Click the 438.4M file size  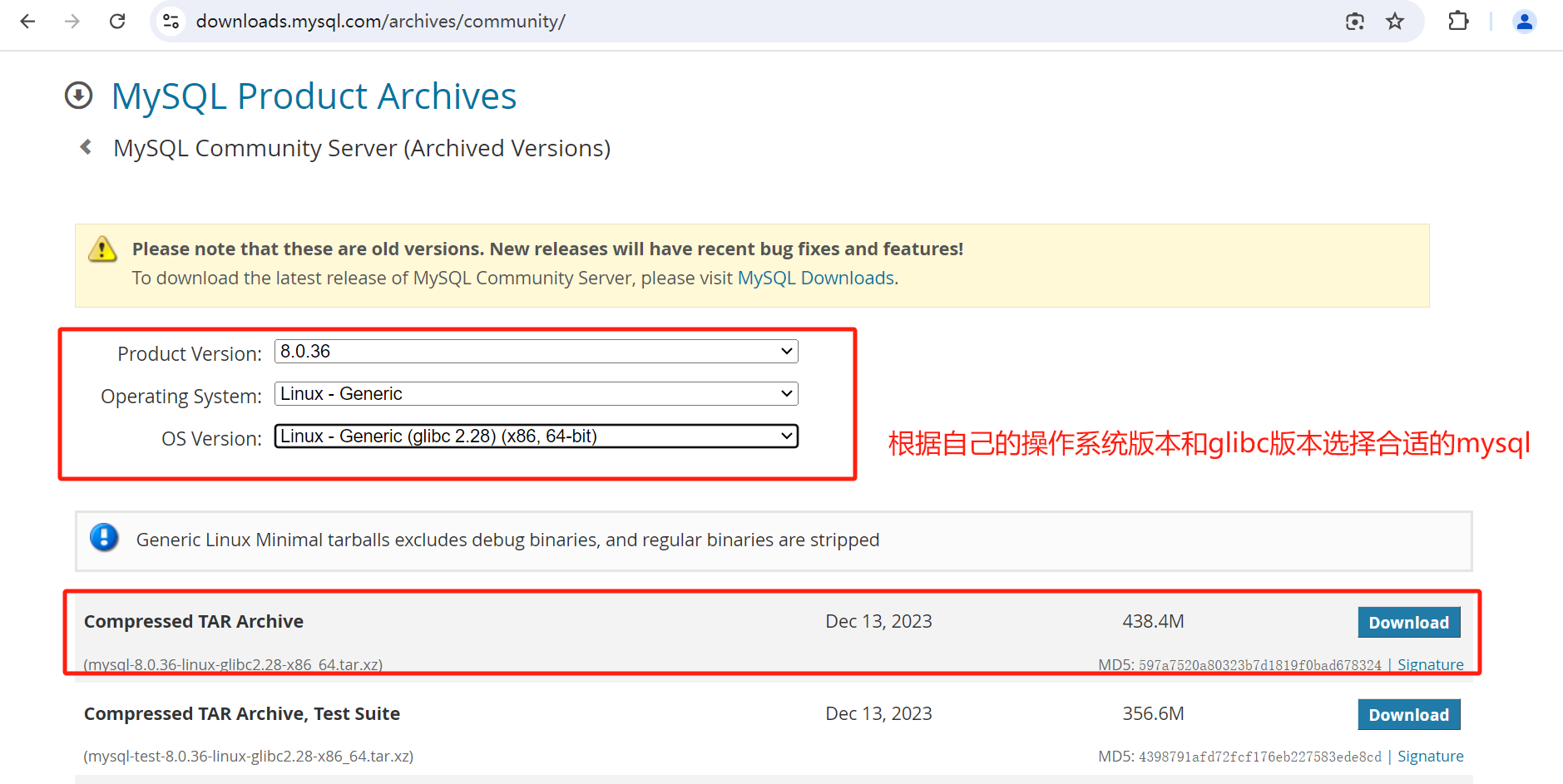tap(1153, 622)
